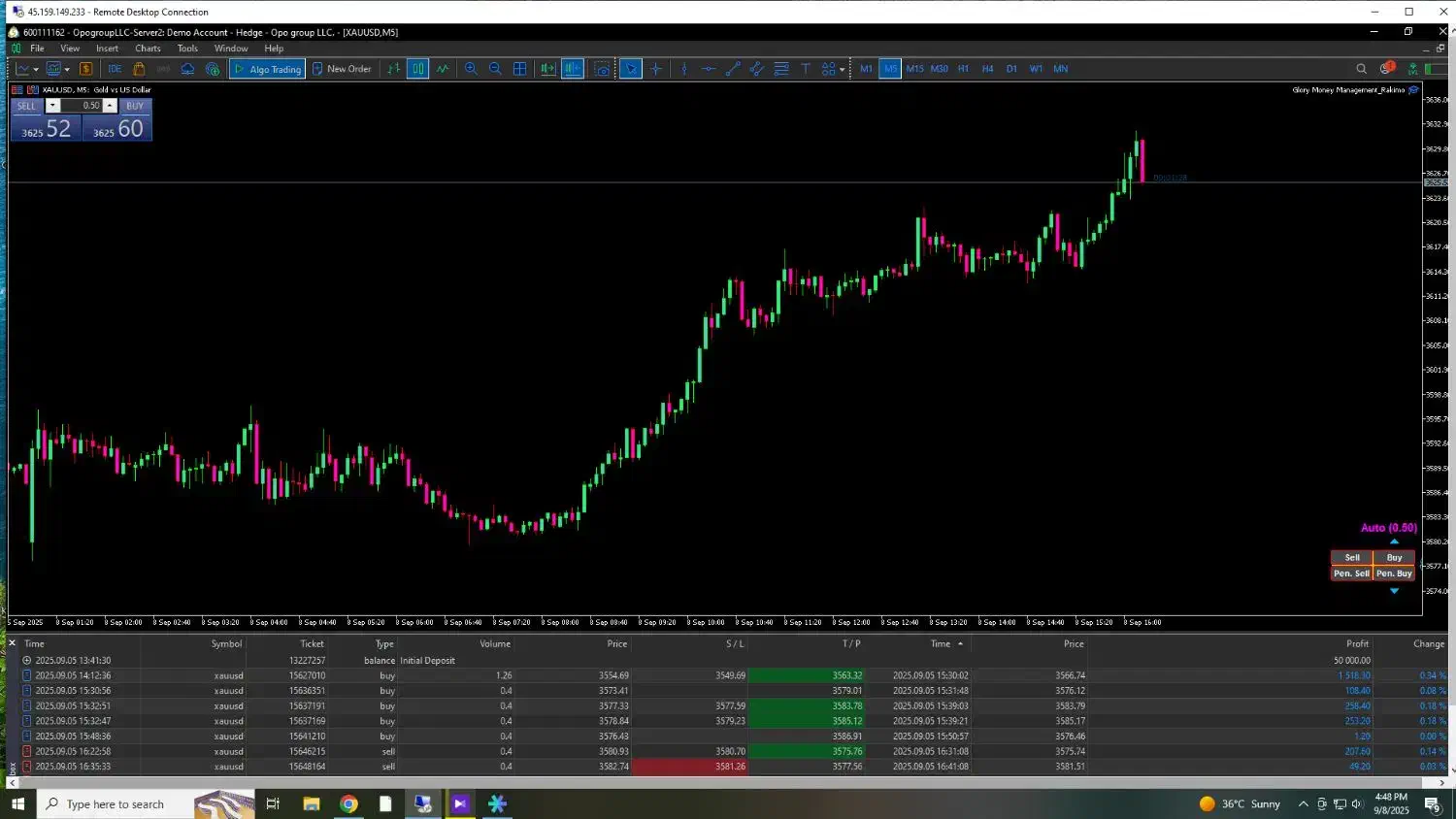
Task: Switch chart to line chart view
Action: click(x=443, y=69)
